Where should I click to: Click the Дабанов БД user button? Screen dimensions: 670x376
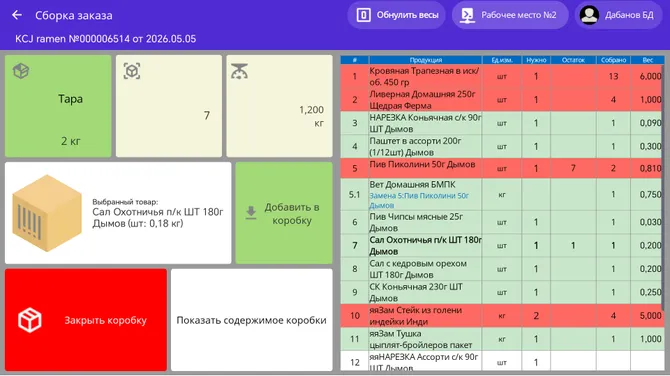point(618,15)
